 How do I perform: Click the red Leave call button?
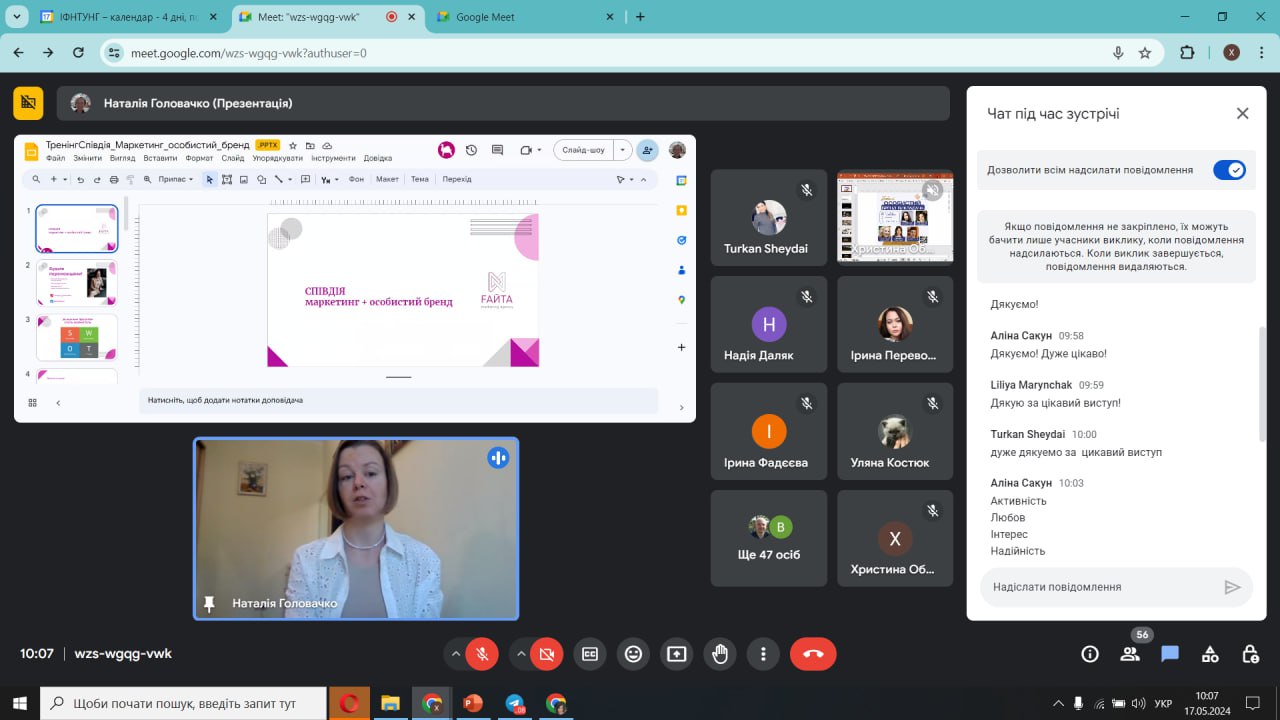pyautogui.click(x=812, y=654)
